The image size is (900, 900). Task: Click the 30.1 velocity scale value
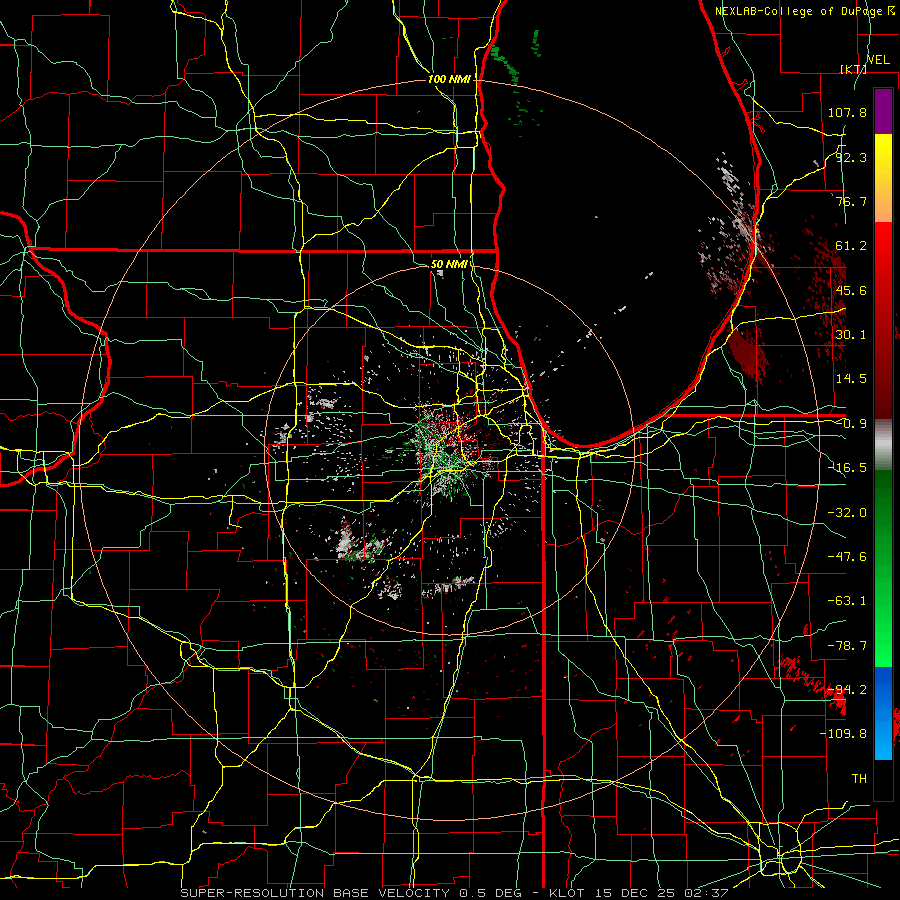coord(851,335)
